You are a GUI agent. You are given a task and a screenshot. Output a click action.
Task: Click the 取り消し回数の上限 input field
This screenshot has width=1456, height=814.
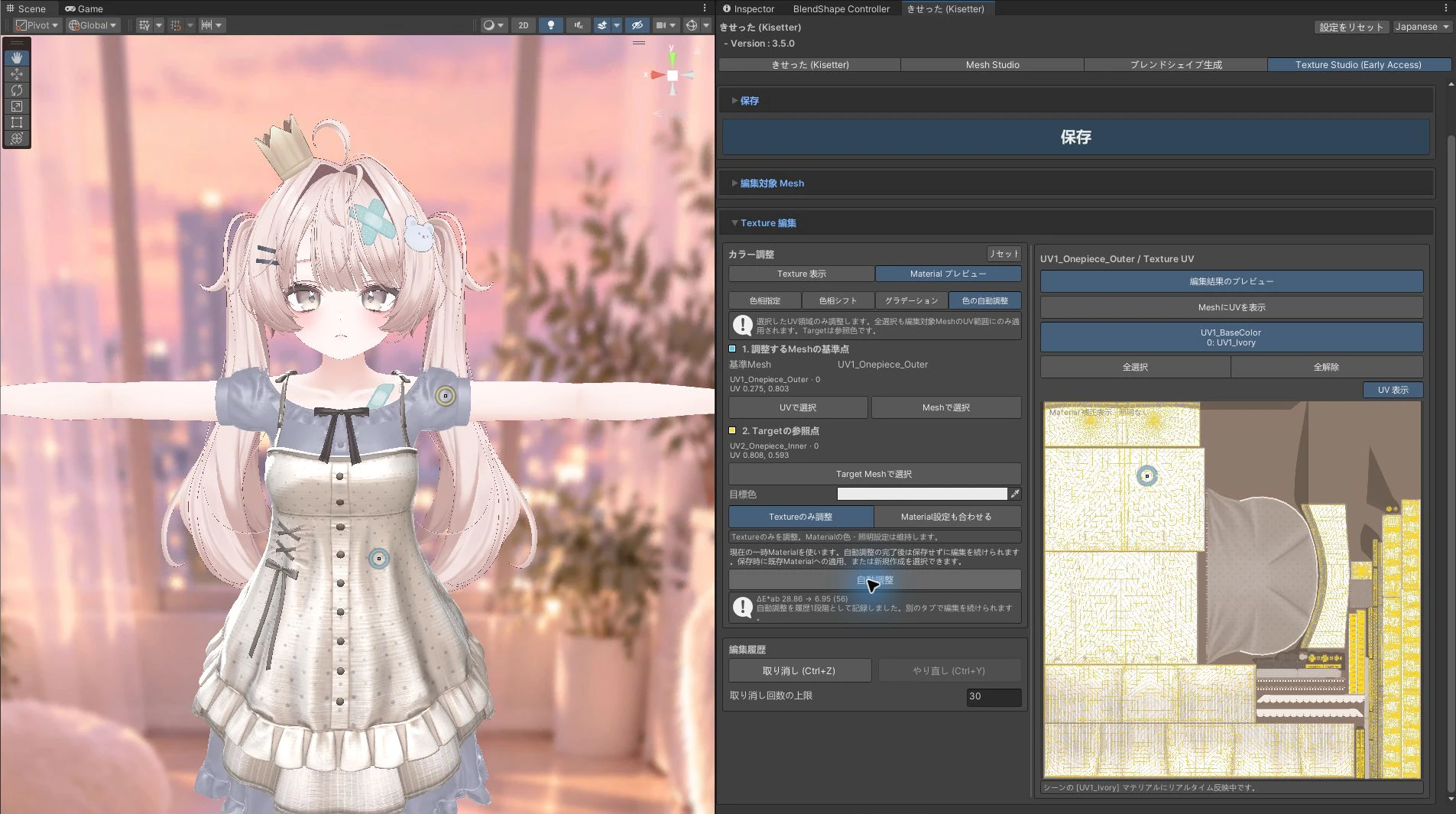[x=994, y=696]
